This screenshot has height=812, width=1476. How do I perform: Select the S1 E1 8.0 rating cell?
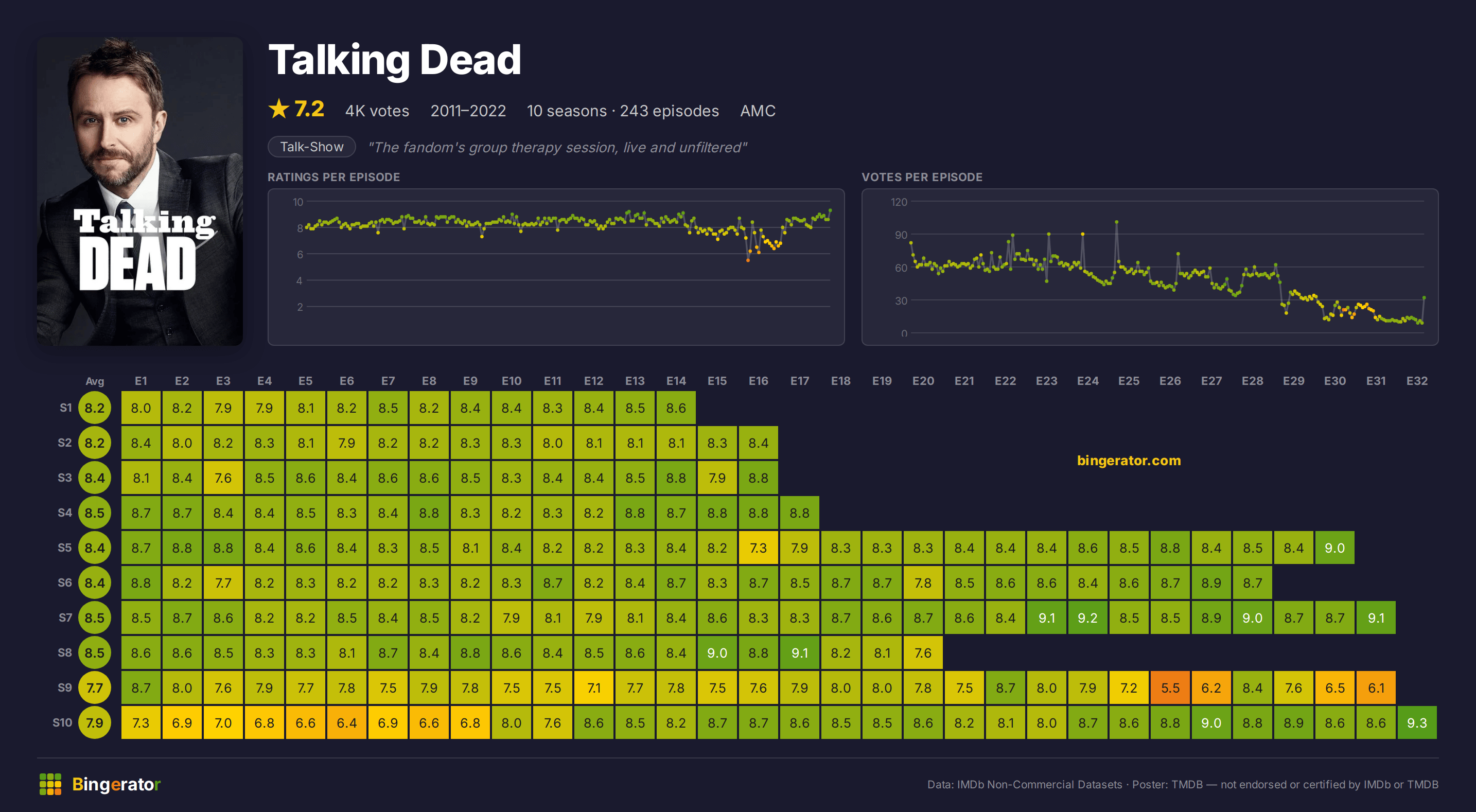pyautogui.click(x=141, y=408)
